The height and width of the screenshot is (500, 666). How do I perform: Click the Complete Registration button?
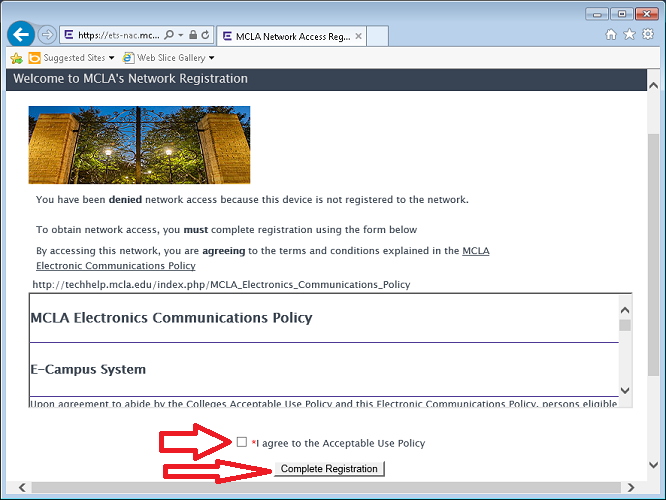pos(329,469)
